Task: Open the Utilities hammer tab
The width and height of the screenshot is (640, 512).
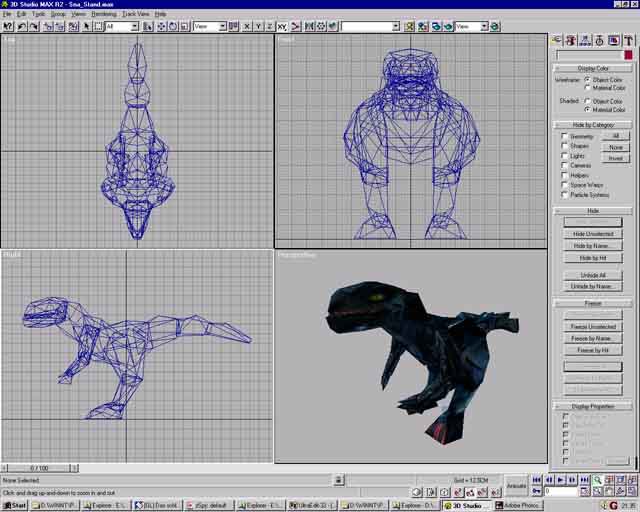Action: [627, 40]
